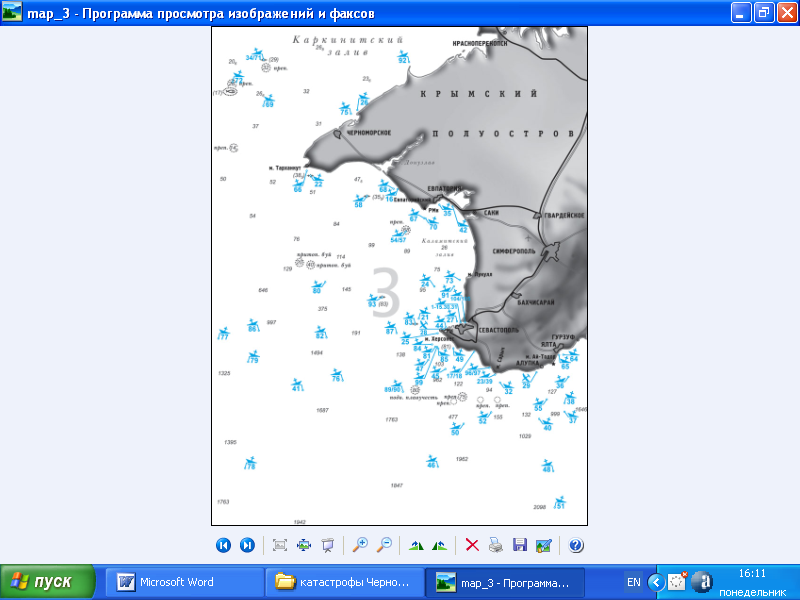
Task: Click the СЕВАСТОПОЛЬ label on the map
Action: pyautogui.click(x=498, y=331)
